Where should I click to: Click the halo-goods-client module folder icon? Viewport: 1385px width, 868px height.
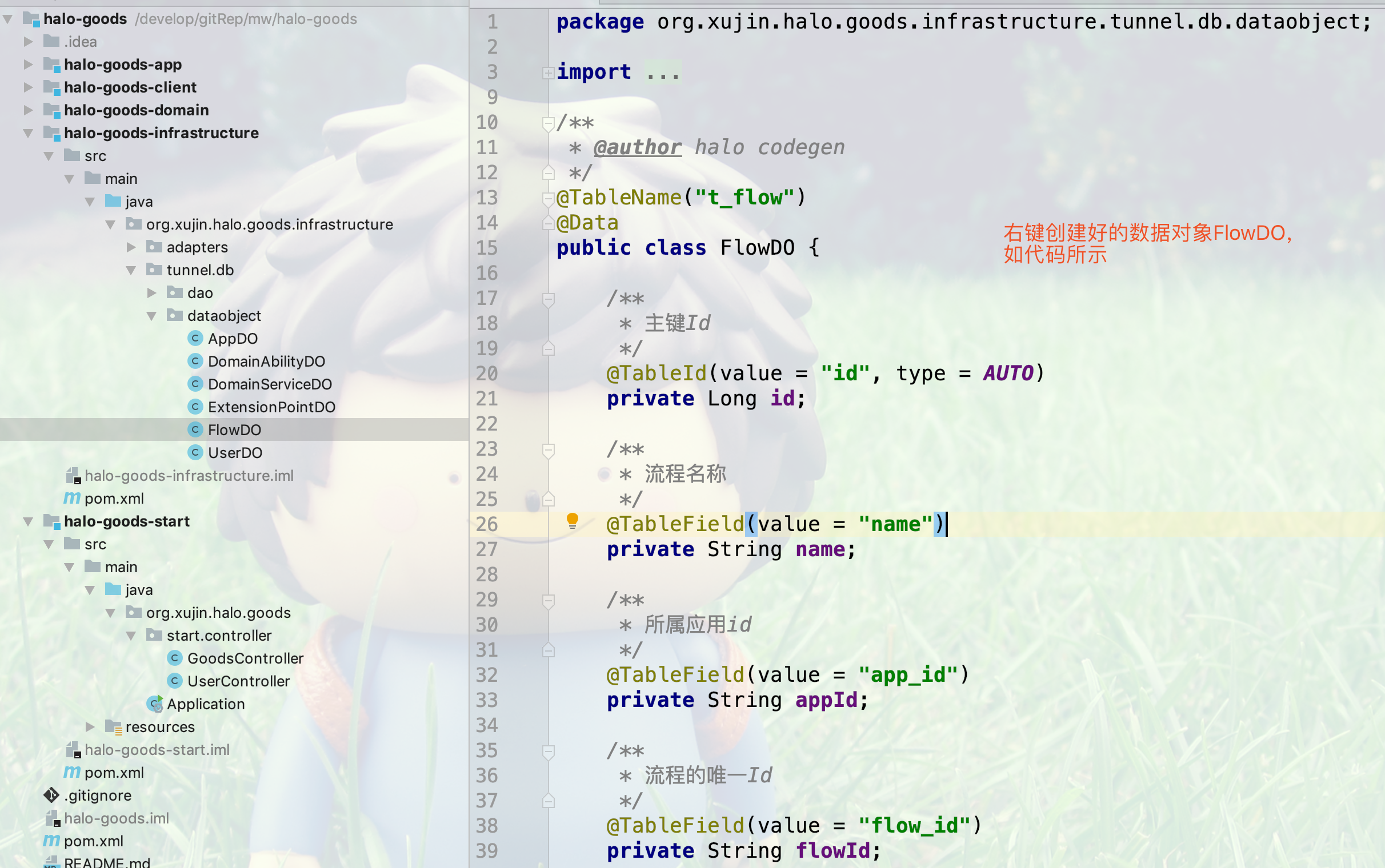point(51,87)
